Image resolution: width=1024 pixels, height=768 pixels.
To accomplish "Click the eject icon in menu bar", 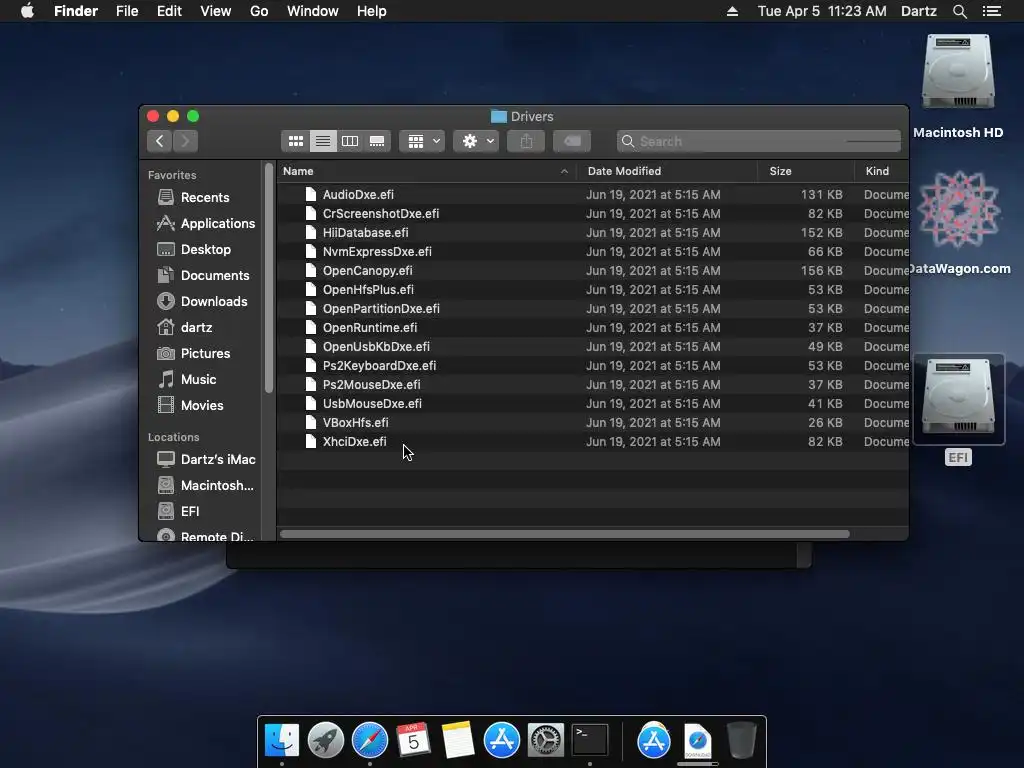I will click(x=733, y=11).
